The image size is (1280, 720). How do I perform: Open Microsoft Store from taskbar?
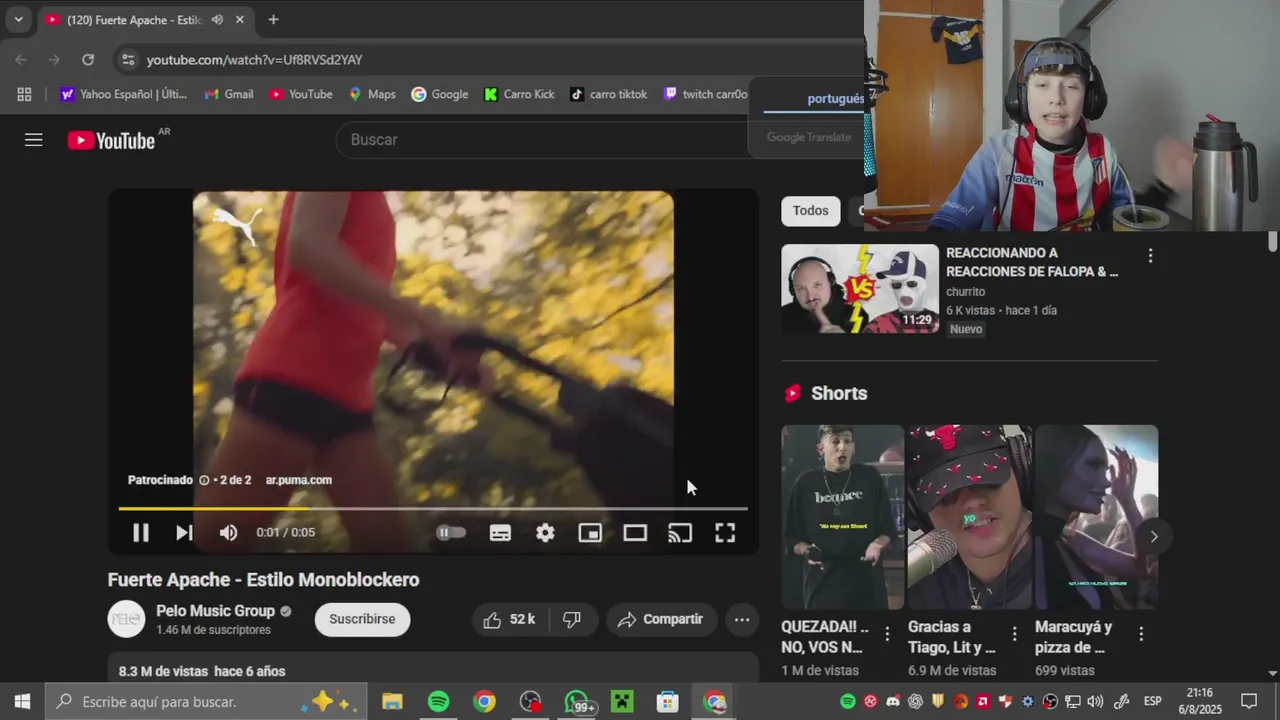point(668,702)
